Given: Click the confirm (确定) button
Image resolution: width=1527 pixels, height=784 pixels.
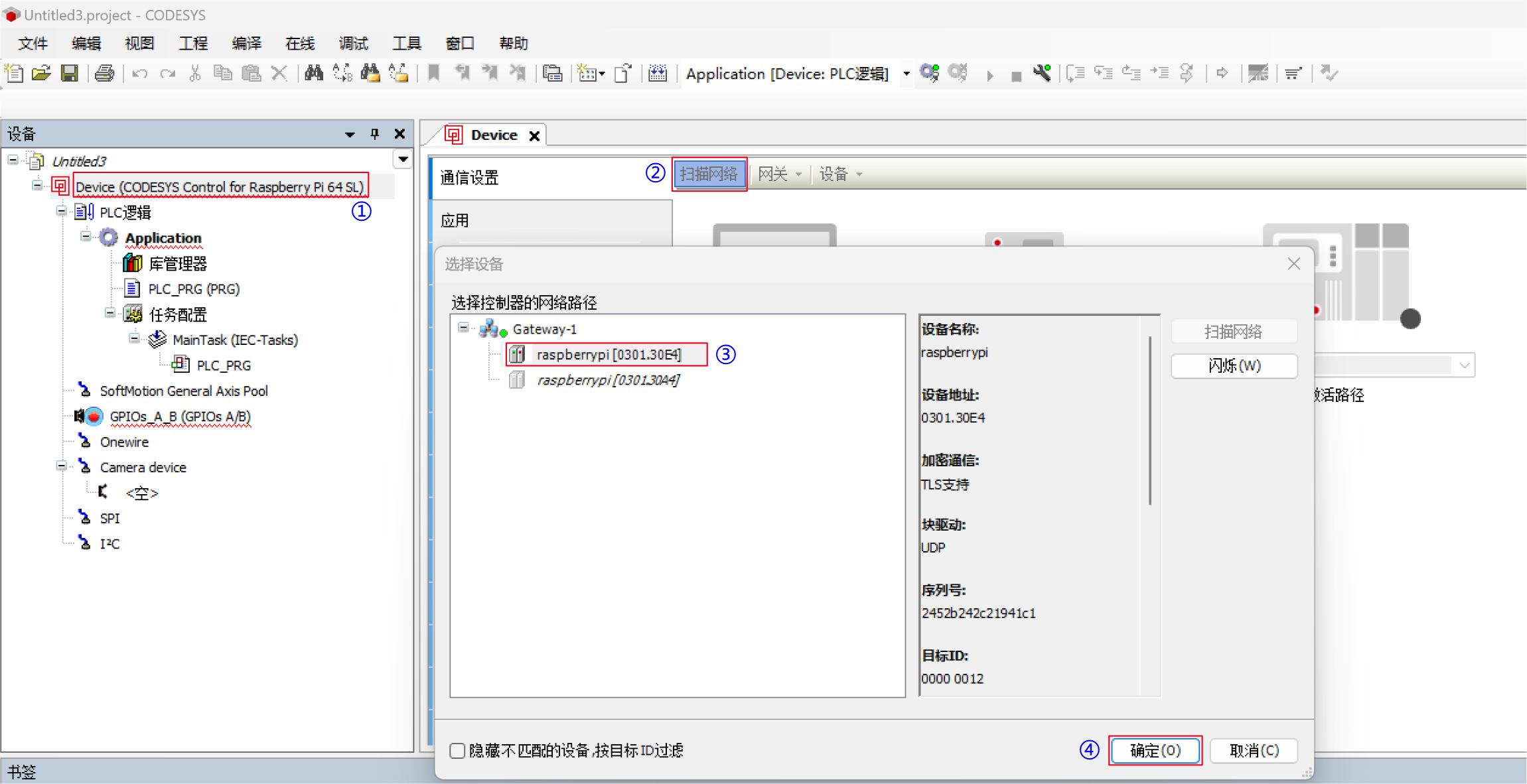Looking at the screenshot, I should (1155, 750).
